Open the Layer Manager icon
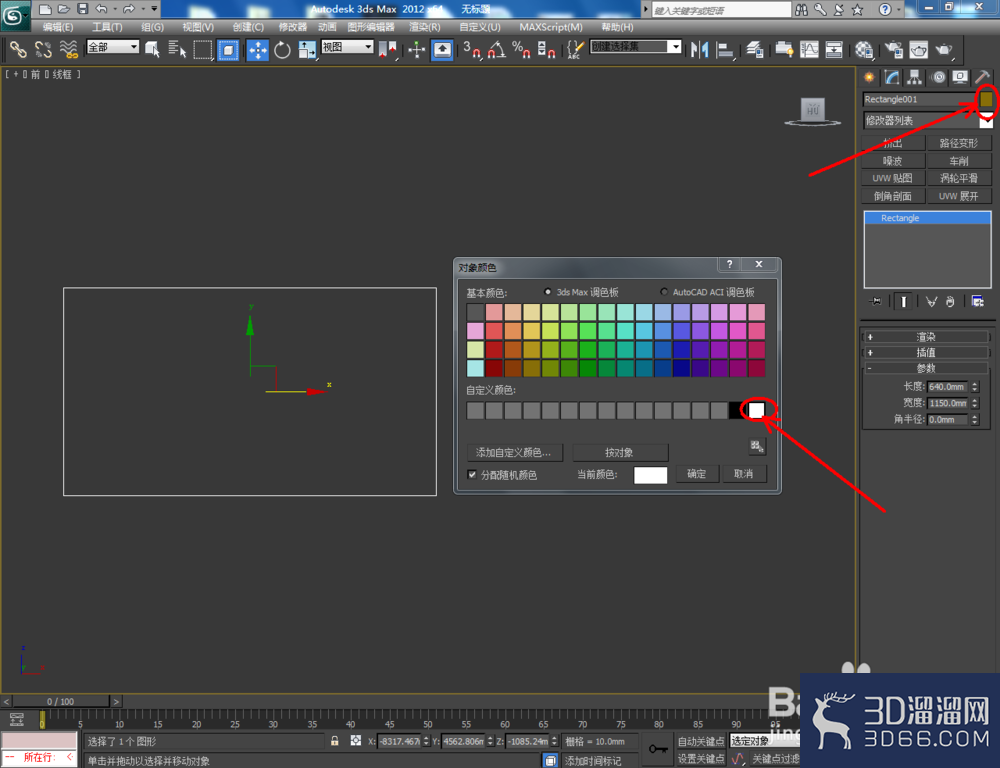The width and height of the screenshot is (1000, 768). [x=755, y=49]
